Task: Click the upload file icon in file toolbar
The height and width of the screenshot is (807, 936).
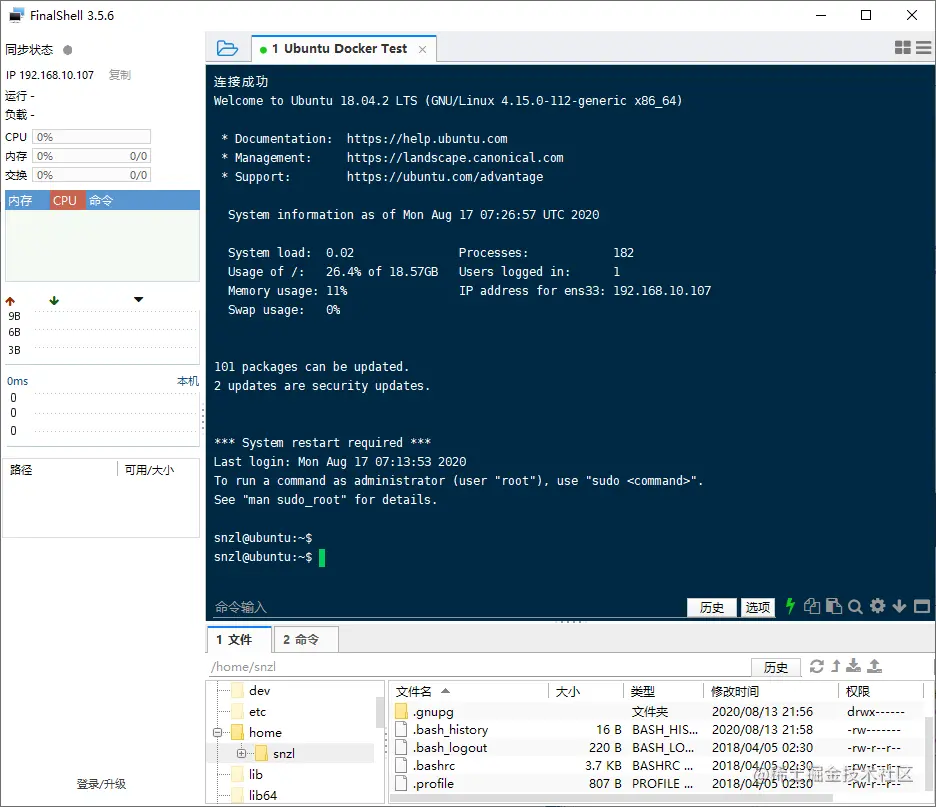Action: coord(875,666)
